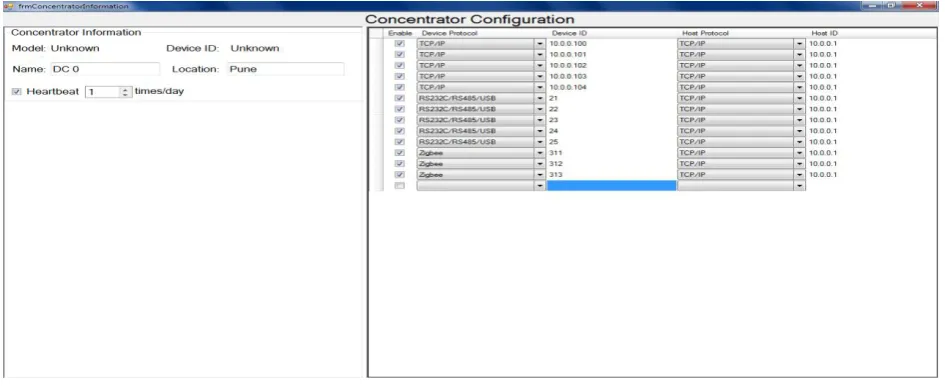Viewport: 945px width, 390px height.
Task: Click the Device Protocol column header
Action: tap(450, 33)
